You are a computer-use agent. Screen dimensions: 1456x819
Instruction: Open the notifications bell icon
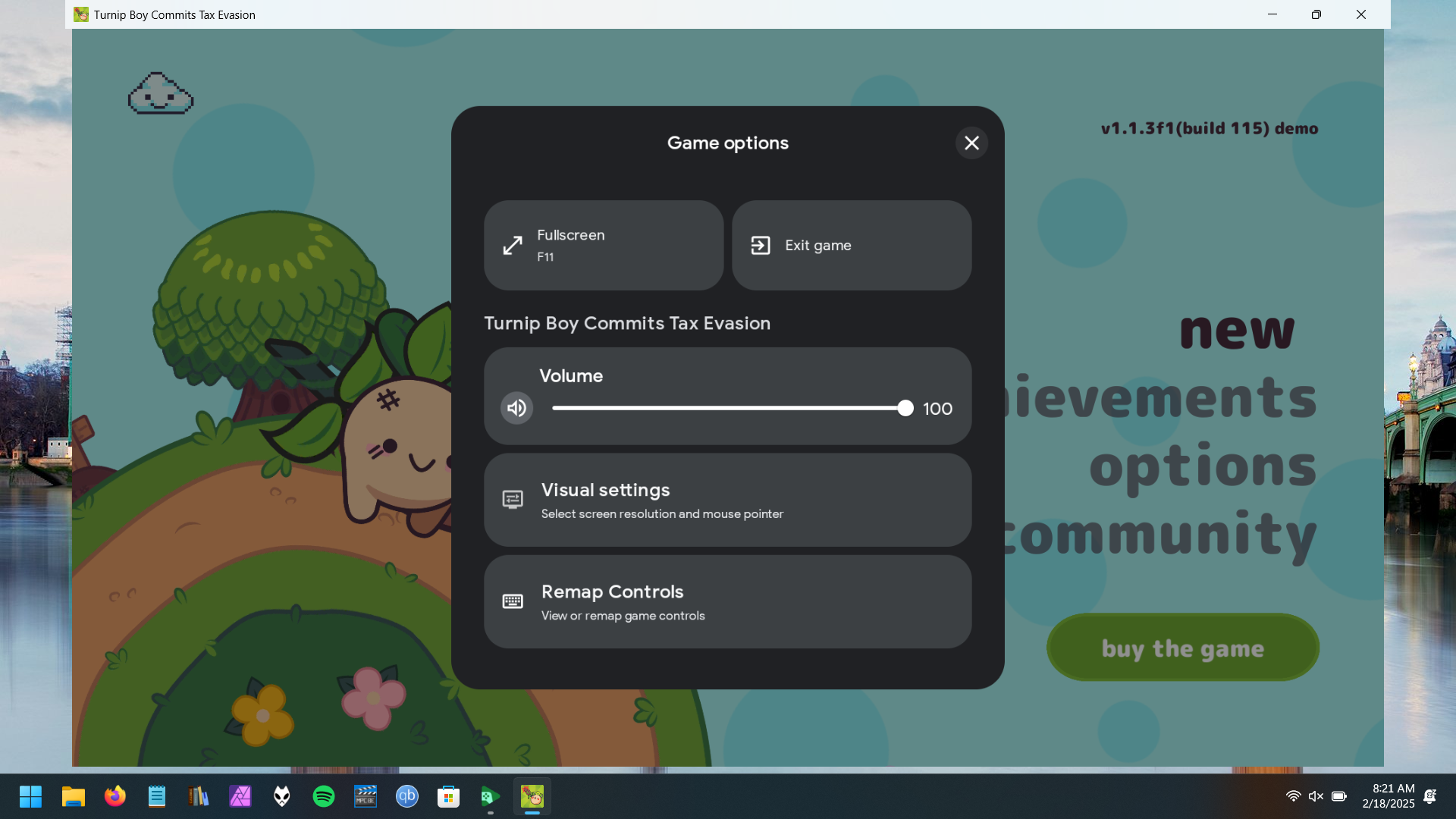click(x=1430, y=796)
